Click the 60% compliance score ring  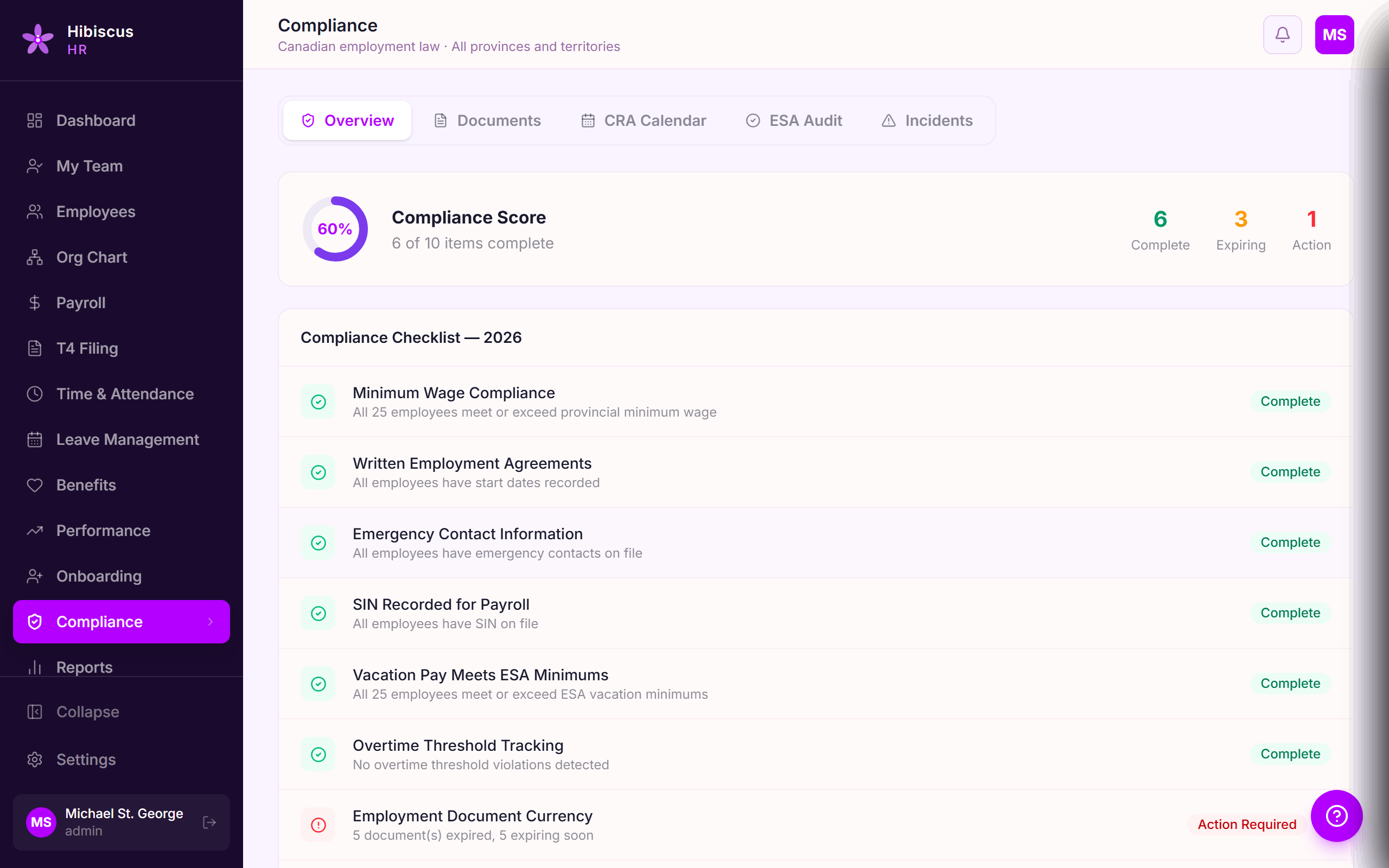pyautogui.click(x=335, y=229)
